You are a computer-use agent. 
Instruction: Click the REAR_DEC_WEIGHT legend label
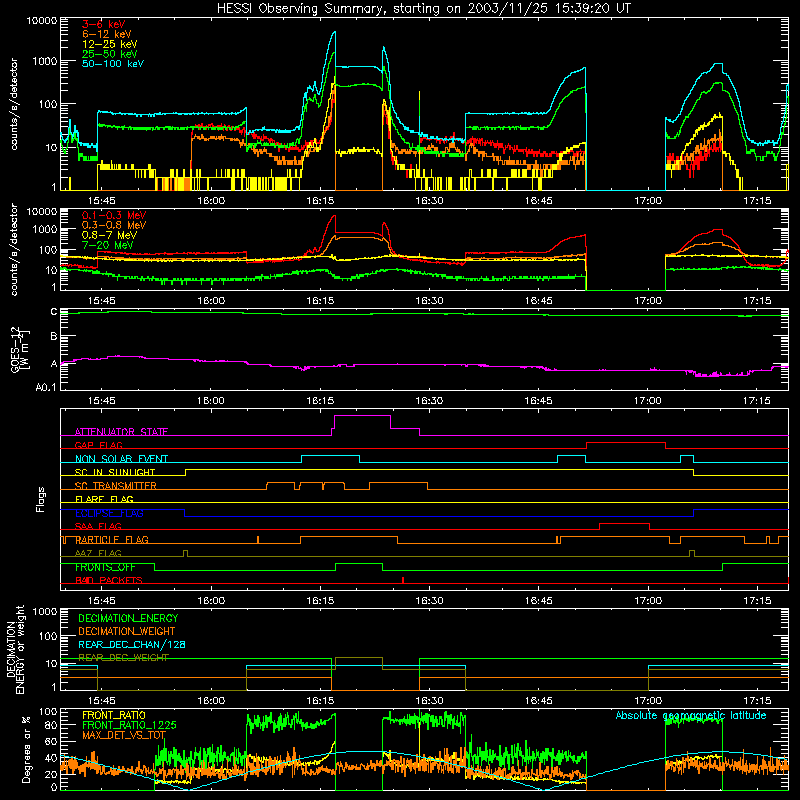coord(123,658)
